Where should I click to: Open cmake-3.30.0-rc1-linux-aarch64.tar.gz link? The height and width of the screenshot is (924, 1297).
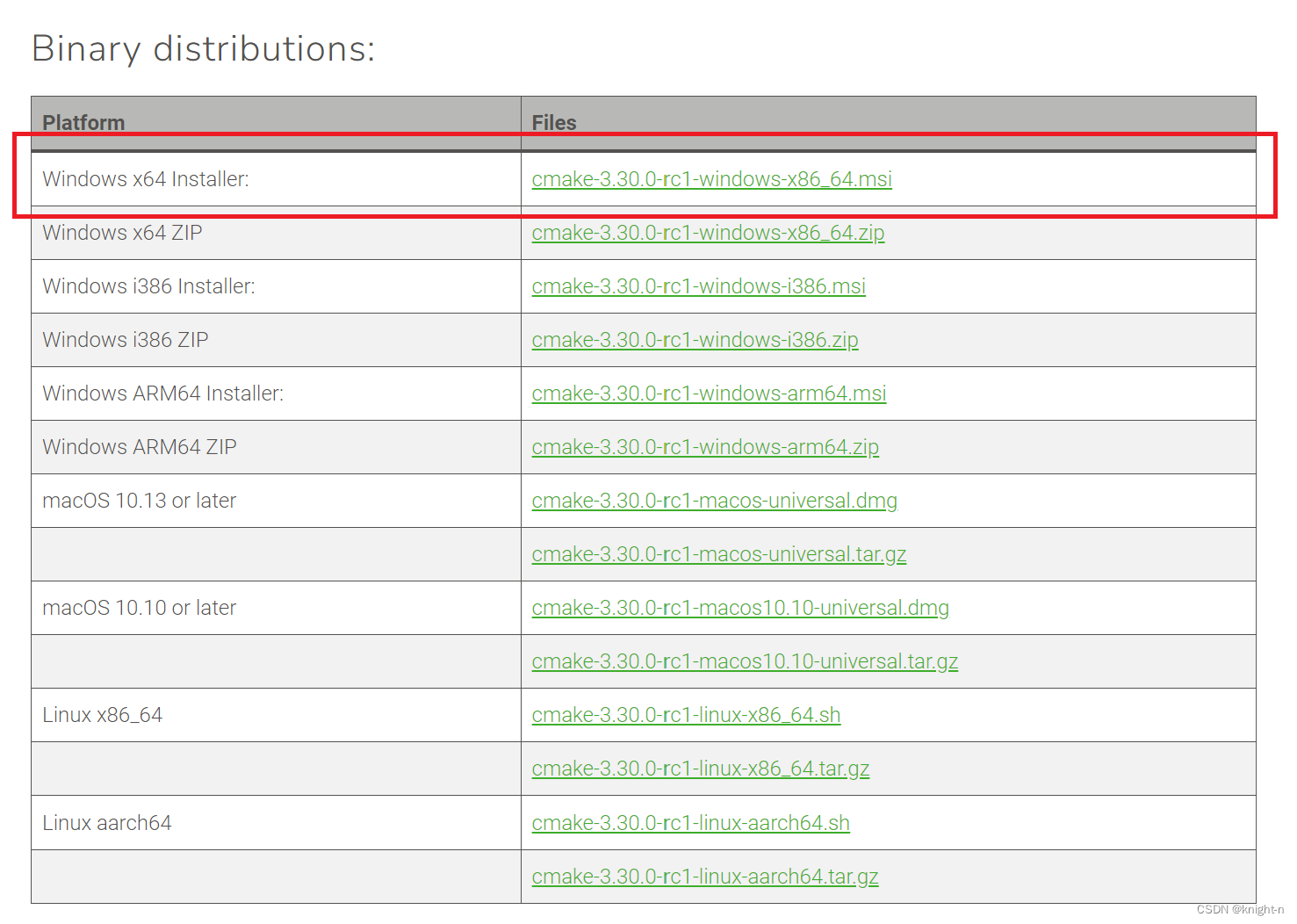click(x=705, y=877)
